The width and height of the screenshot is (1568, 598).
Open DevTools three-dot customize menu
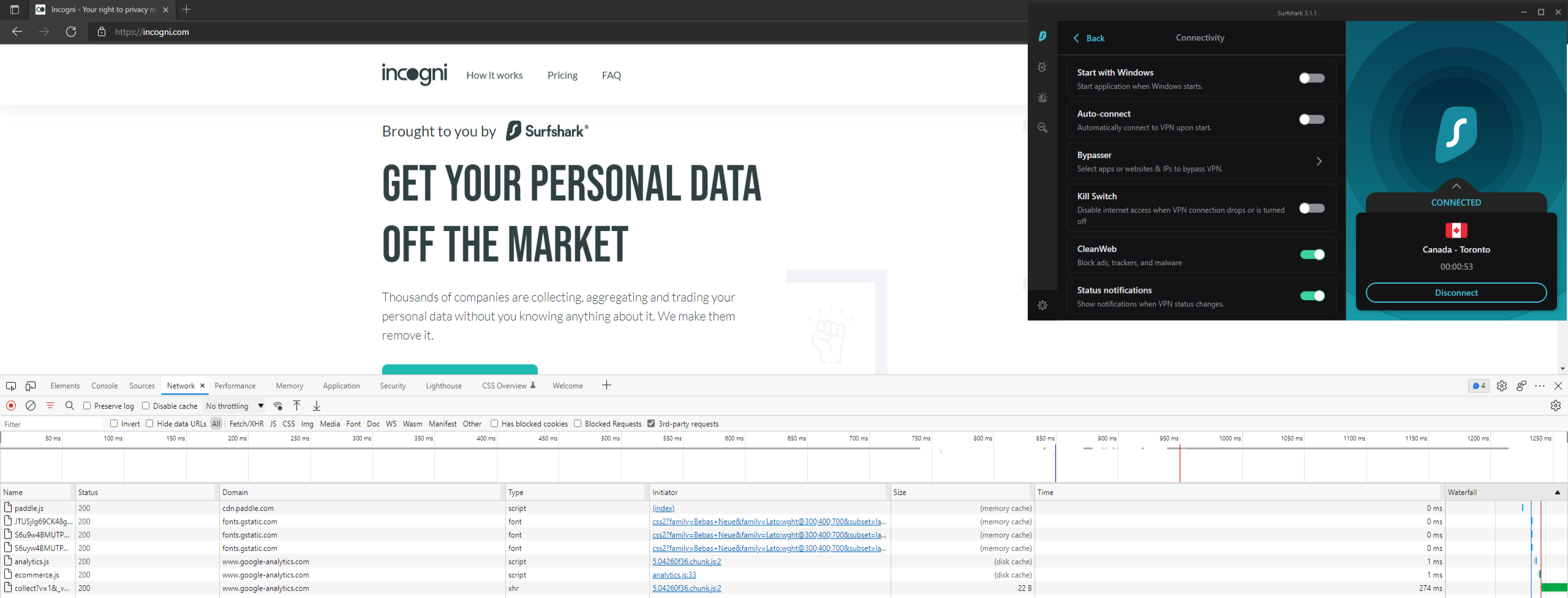[x=1540, y=386]
